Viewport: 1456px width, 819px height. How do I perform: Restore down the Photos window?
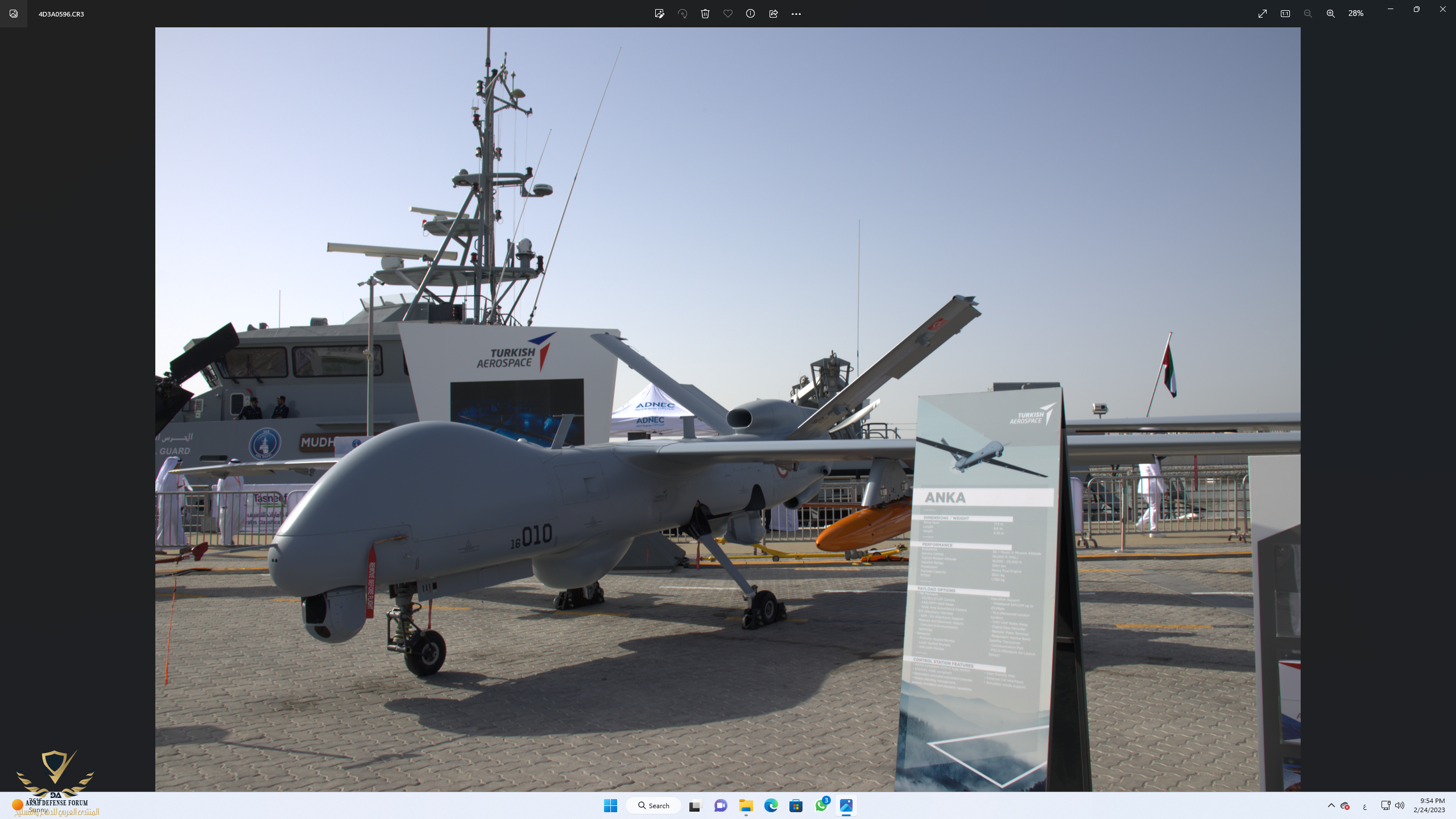pos(1417,9)
